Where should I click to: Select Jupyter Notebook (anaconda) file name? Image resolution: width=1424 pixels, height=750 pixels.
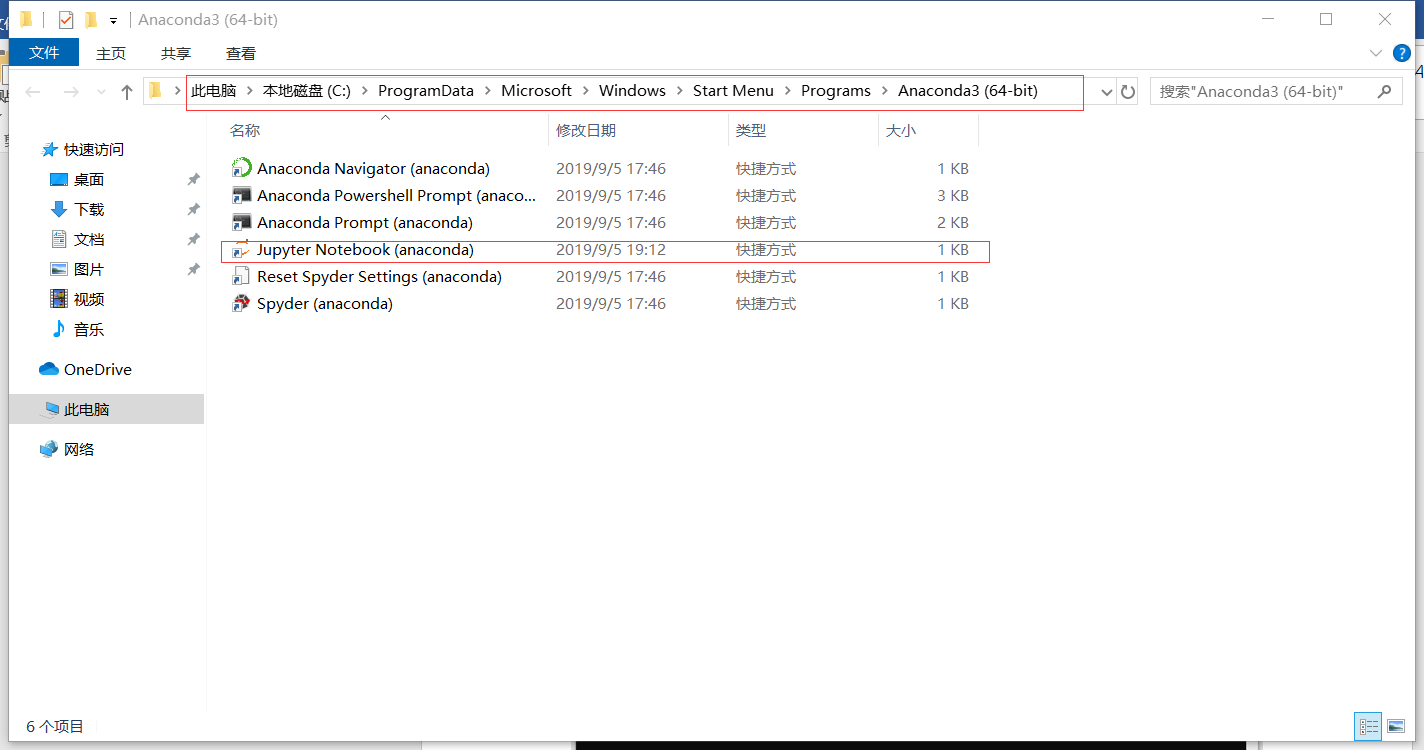click(x=365, y=249)
